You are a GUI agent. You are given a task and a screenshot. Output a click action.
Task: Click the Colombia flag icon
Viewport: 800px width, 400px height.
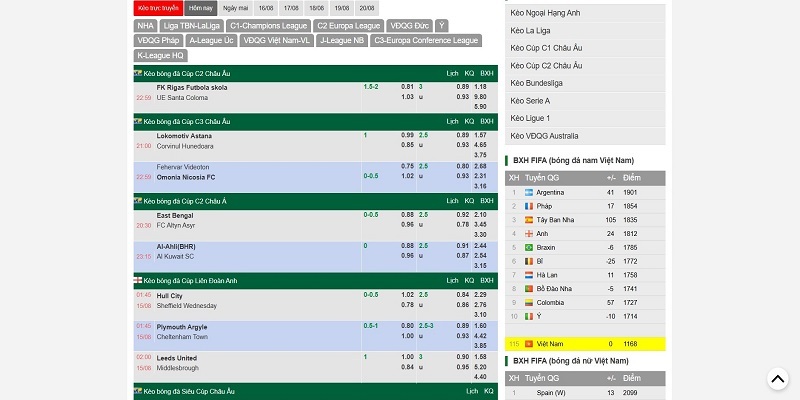(529, 302)
